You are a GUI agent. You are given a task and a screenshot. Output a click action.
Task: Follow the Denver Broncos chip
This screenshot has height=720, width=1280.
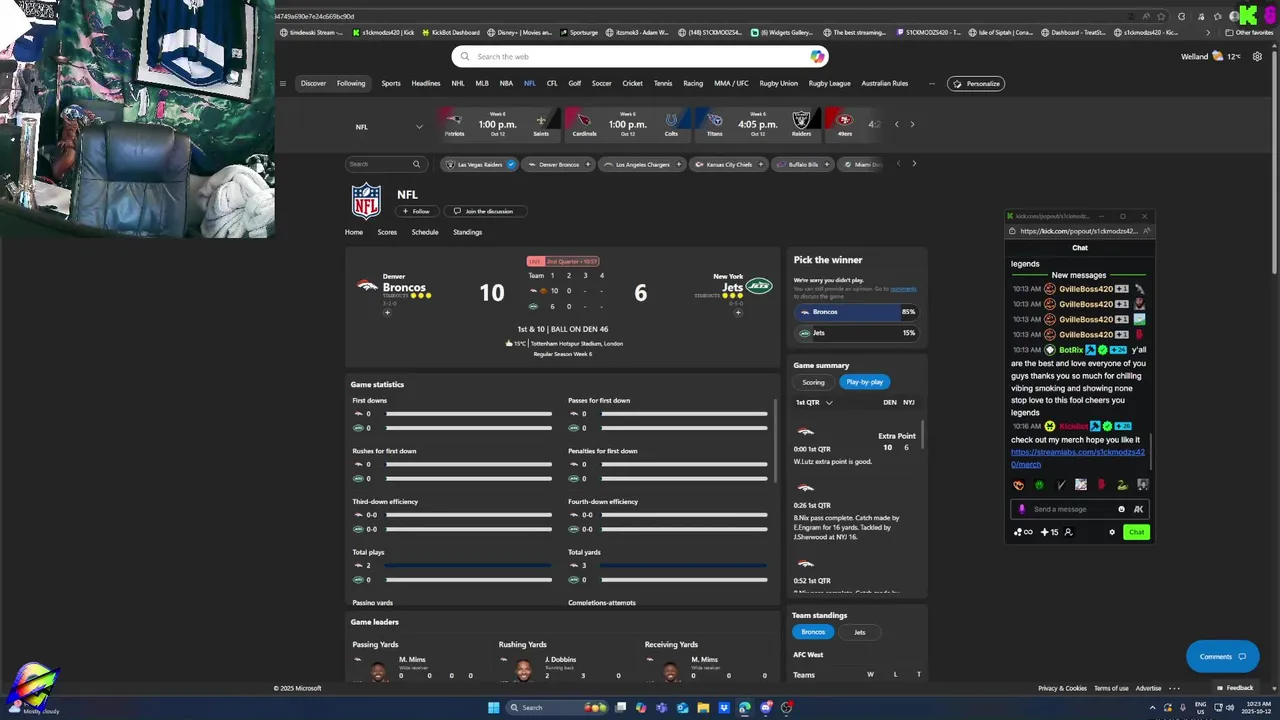pyautogui.click(x=588, y=164)
